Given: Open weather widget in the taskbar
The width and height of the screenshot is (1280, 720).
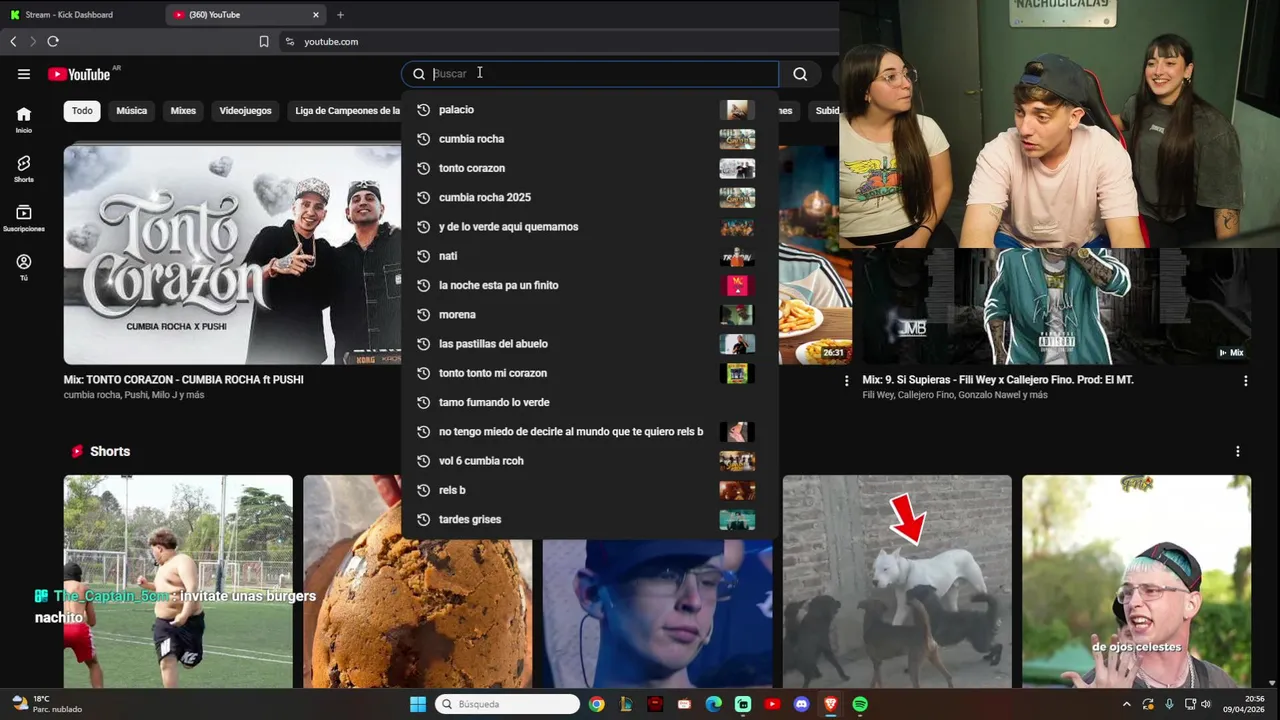Looking at the screenshot, I should tap(46, 704).
